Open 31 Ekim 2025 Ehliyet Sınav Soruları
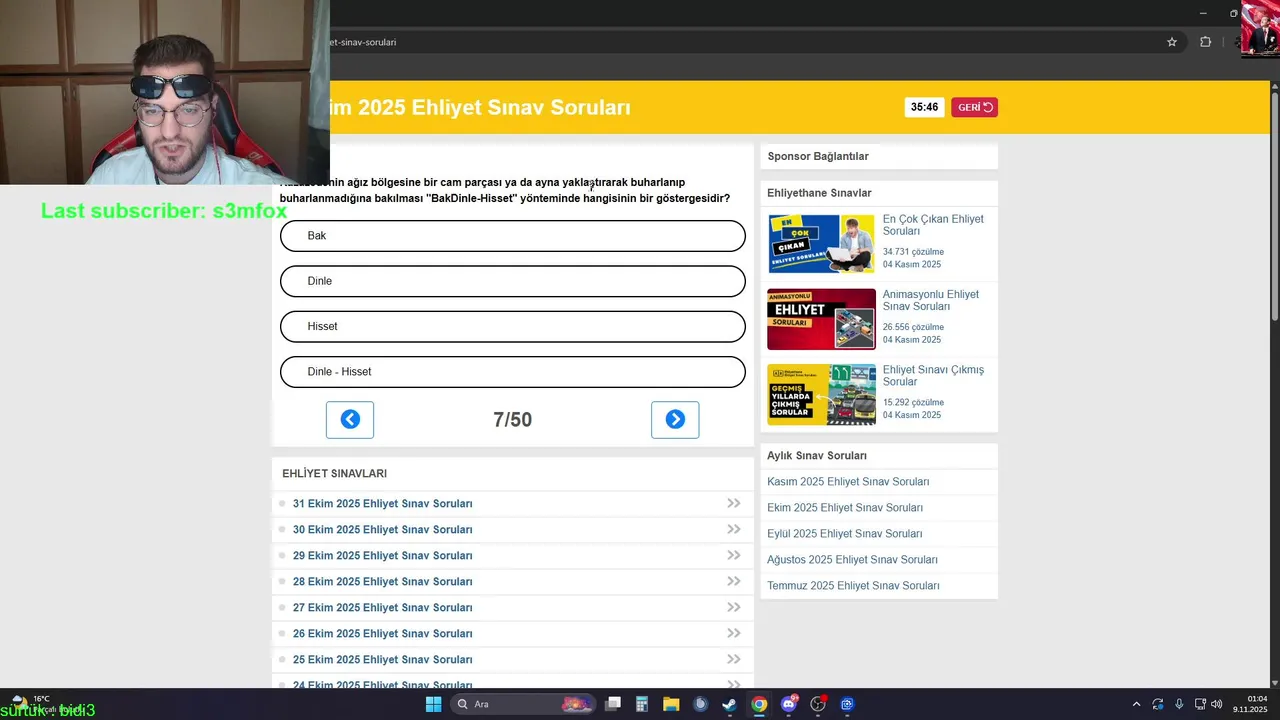 pyautogui.click(x=382, y=504)
